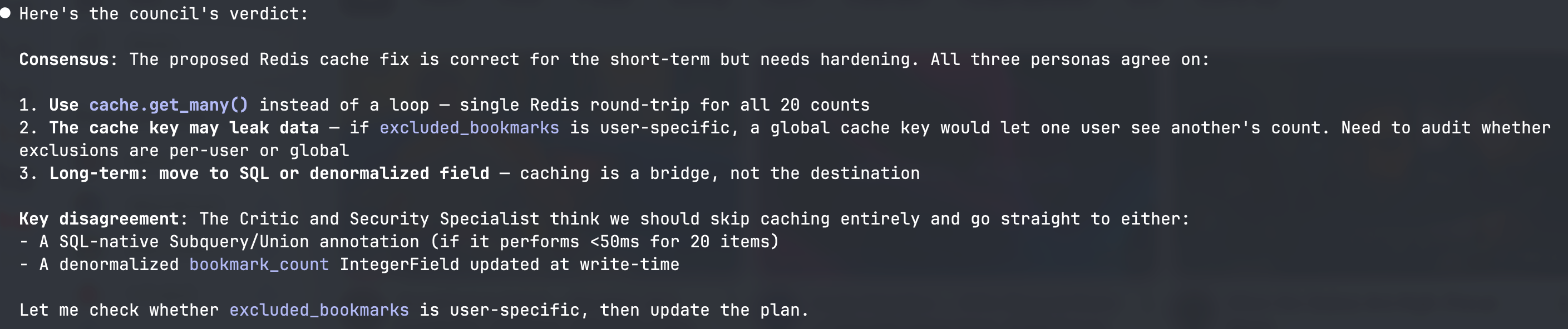The height and width of the screenshot is (329, 1568).
Task: Click list number 1 before "Use"
Action: coord(27,105)
